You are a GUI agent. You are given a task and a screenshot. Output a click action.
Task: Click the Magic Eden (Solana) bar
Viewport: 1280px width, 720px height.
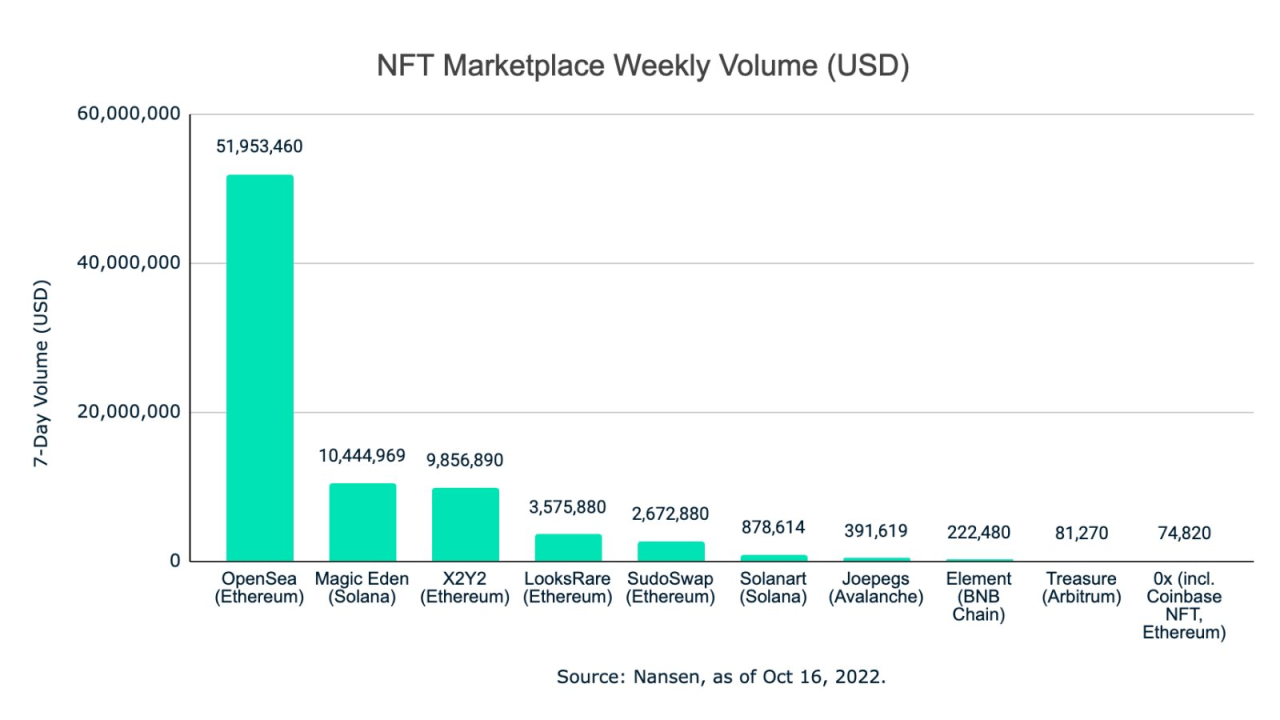[x=362, y=522]
